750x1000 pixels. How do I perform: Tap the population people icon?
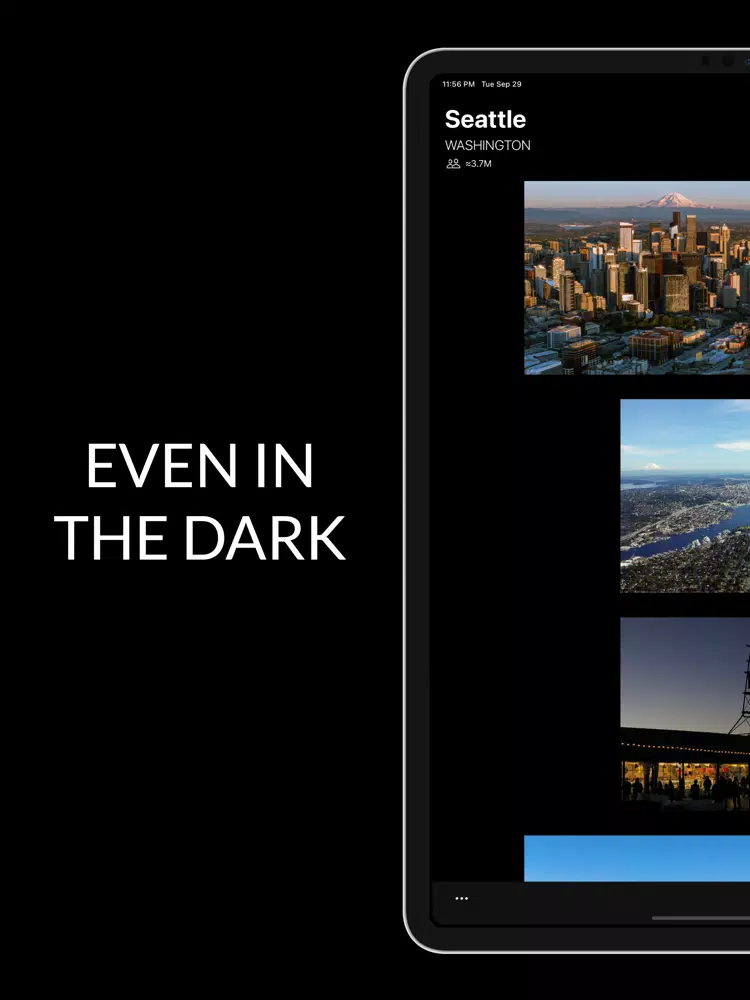click(453, 164)
